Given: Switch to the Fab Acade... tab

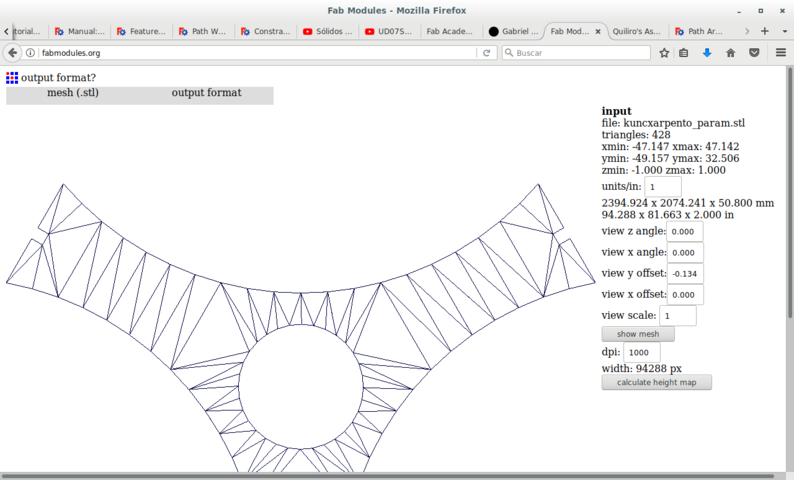Looking at the screenshot, I should point(451,31).
